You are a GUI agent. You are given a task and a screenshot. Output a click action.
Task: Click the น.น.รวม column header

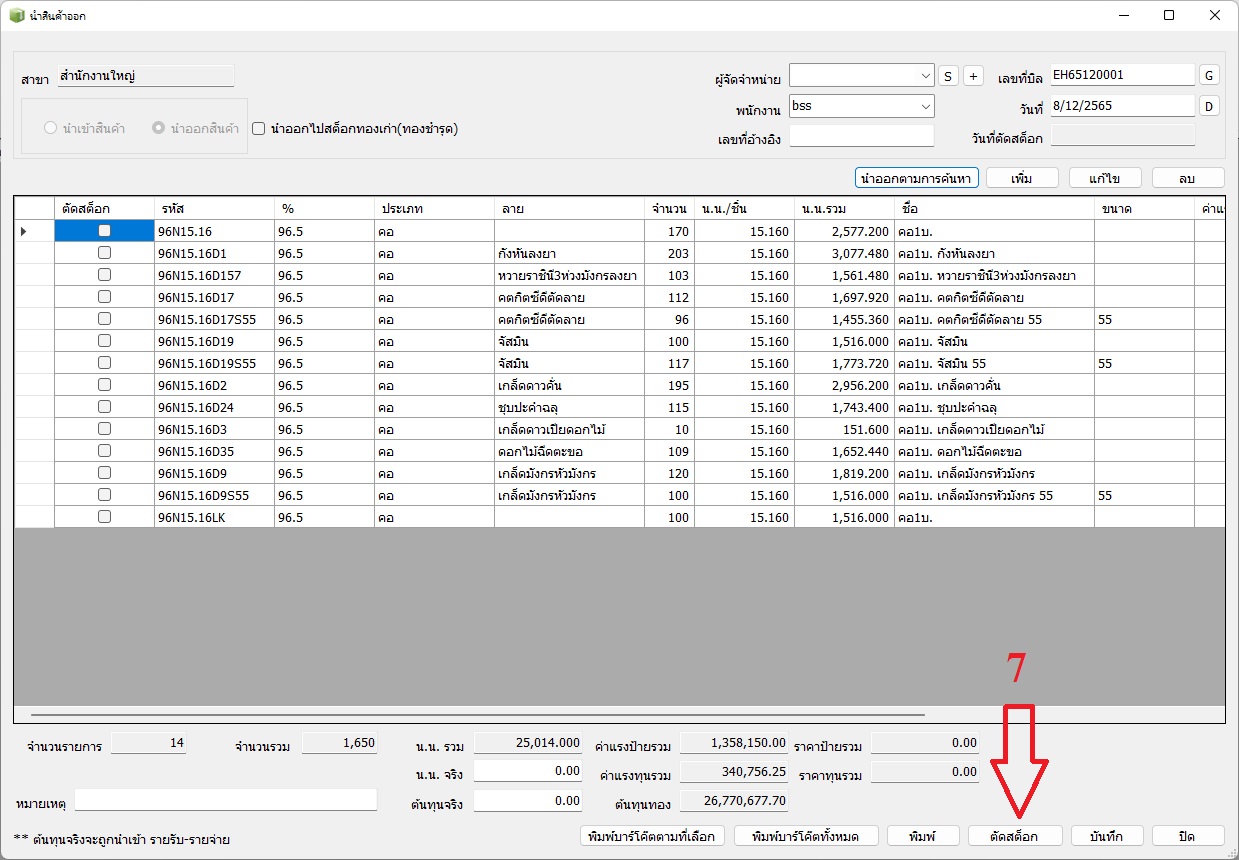click(844, 208)
